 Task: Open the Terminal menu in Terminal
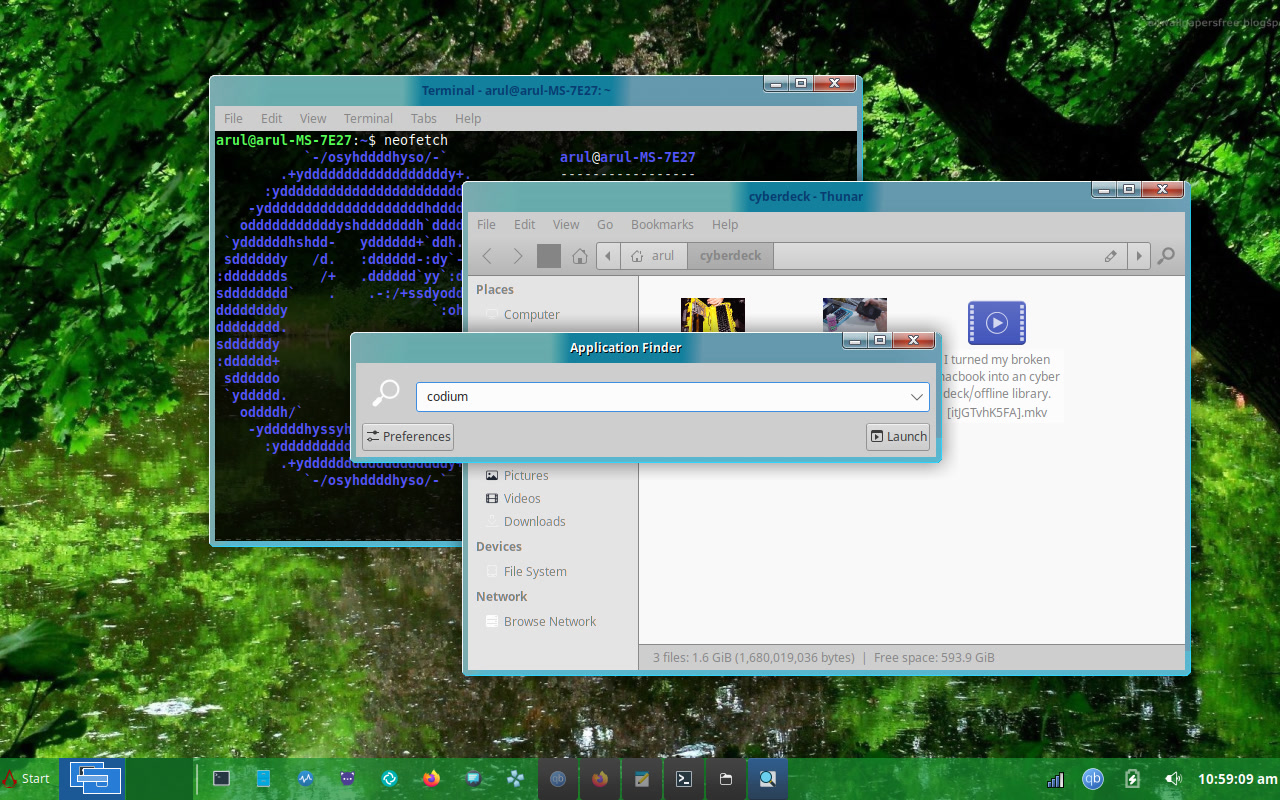pos(368,118)
